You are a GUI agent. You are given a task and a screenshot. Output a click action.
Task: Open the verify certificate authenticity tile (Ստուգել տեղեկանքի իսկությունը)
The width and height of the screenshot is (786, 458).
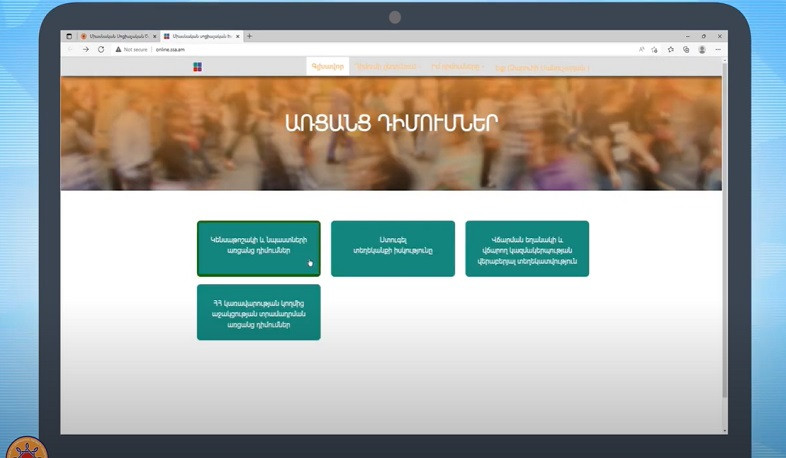[x=393, y=249]
